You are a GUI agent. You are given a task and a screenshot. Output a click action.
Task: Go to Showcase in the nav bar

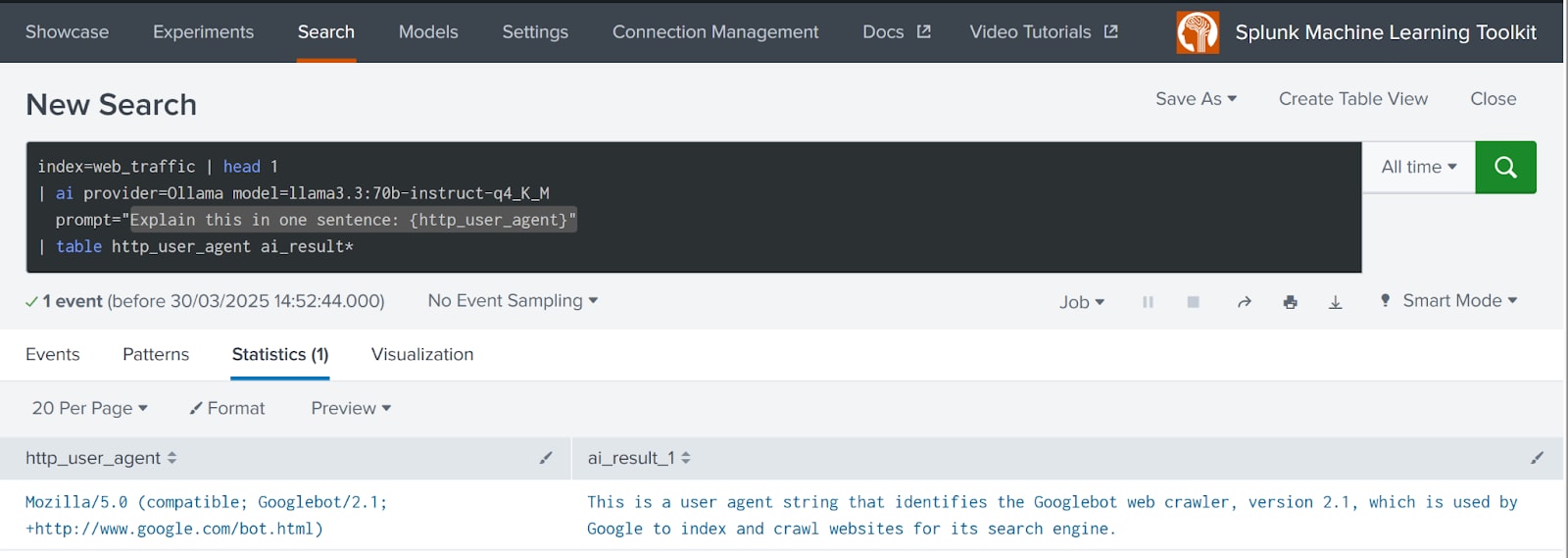pos(67,31)
